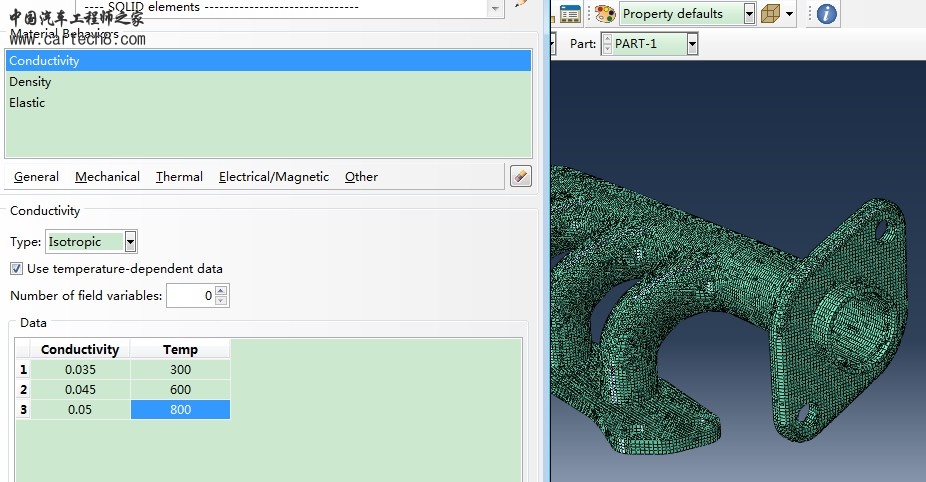The width and height of the screenshot is (926, 482).
Task: Click the delete behavior eraser icon
Action: coord(520,176)
